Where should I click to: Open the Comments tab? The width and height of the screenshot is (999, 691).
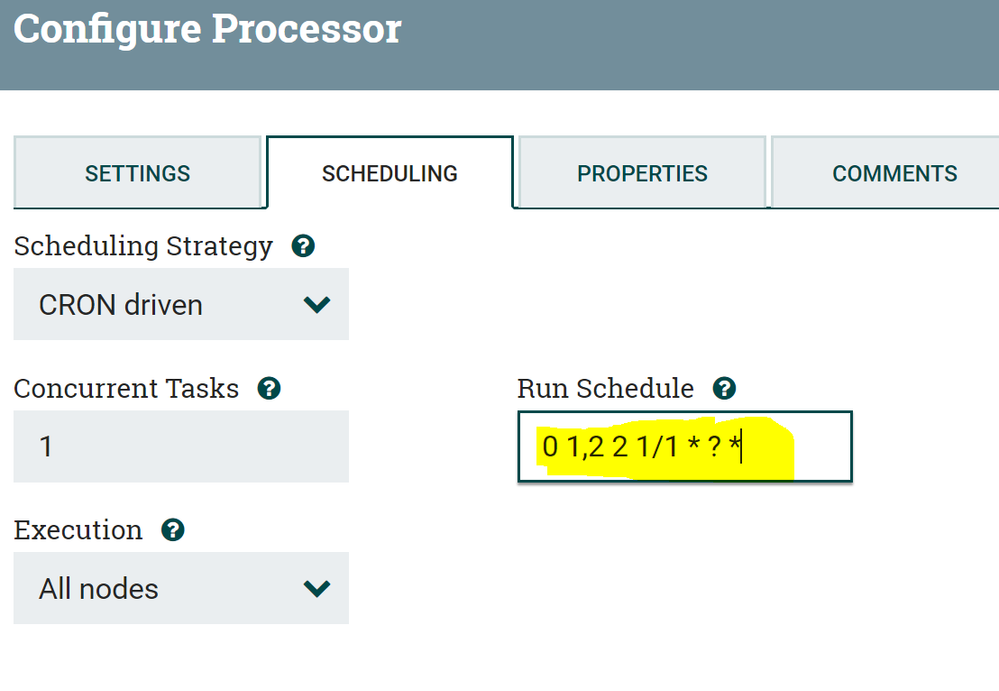click(x=894, y=172)
